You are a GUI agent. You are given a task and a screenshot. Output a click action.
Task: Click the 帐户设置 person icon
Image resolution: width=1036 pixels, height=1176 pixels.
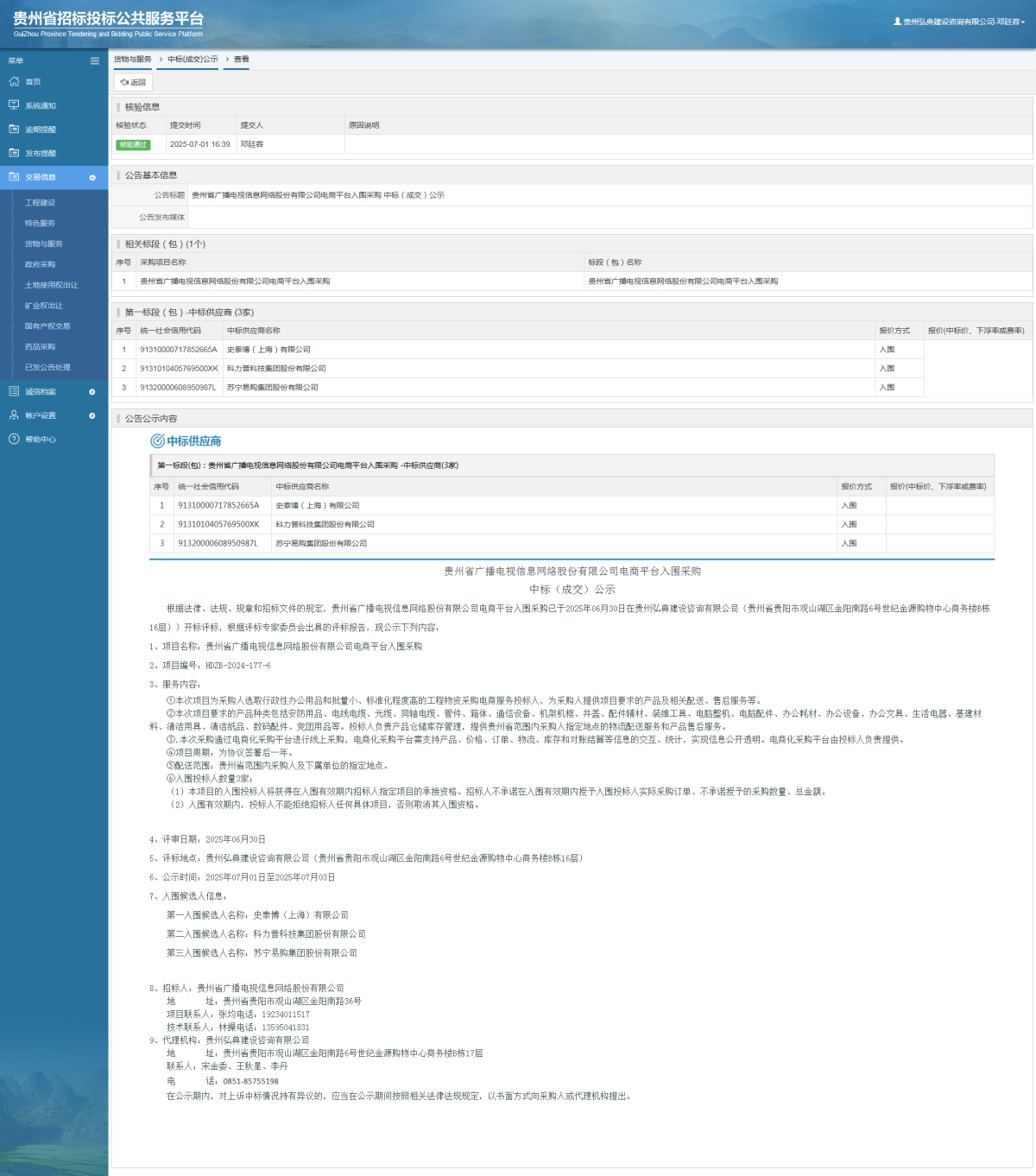pos(14,415)
